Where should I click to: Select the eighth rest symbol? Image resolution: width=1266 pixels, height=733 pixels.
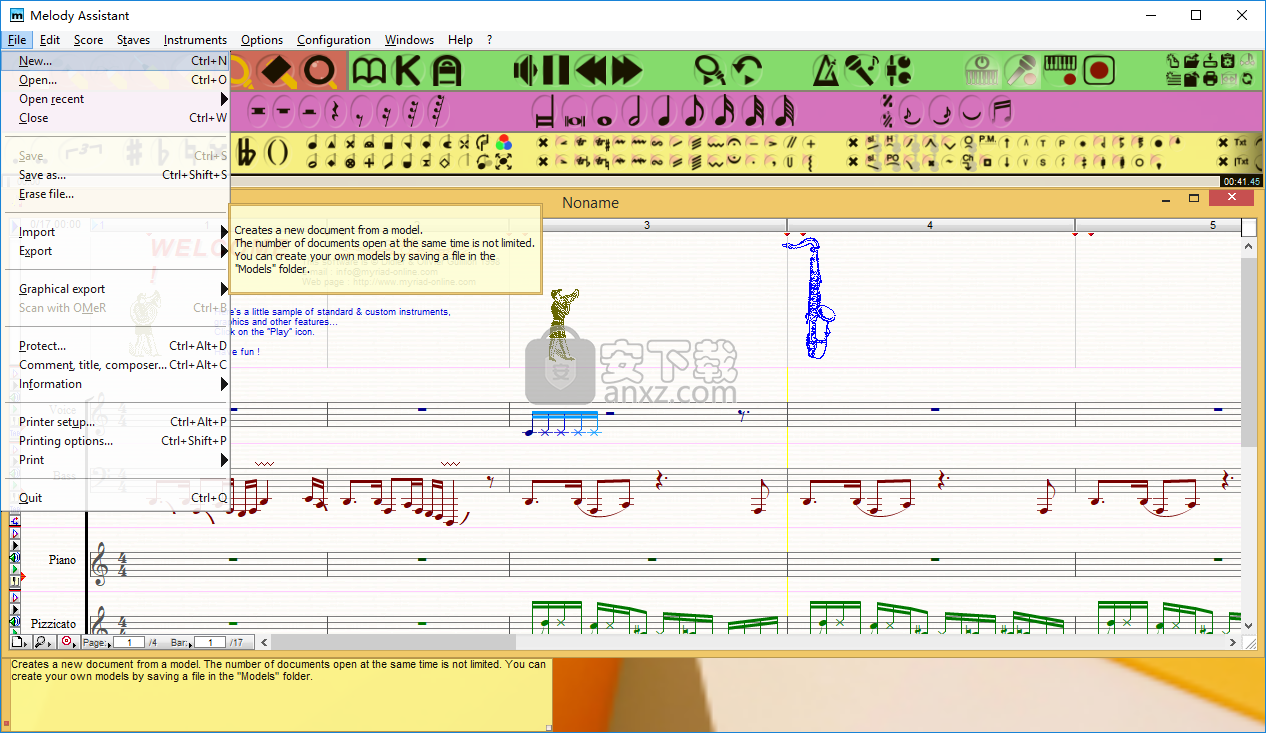pyautogui.click(x=360, y=111)
